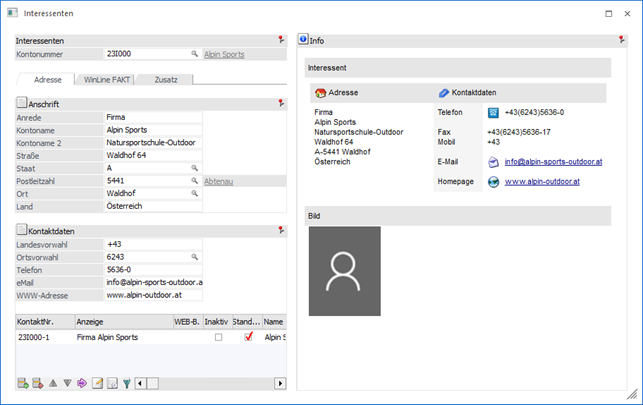This screenshot has height=405, width=643.
Task: Switch to the WinLine FAKT tab
Action: 106,79
